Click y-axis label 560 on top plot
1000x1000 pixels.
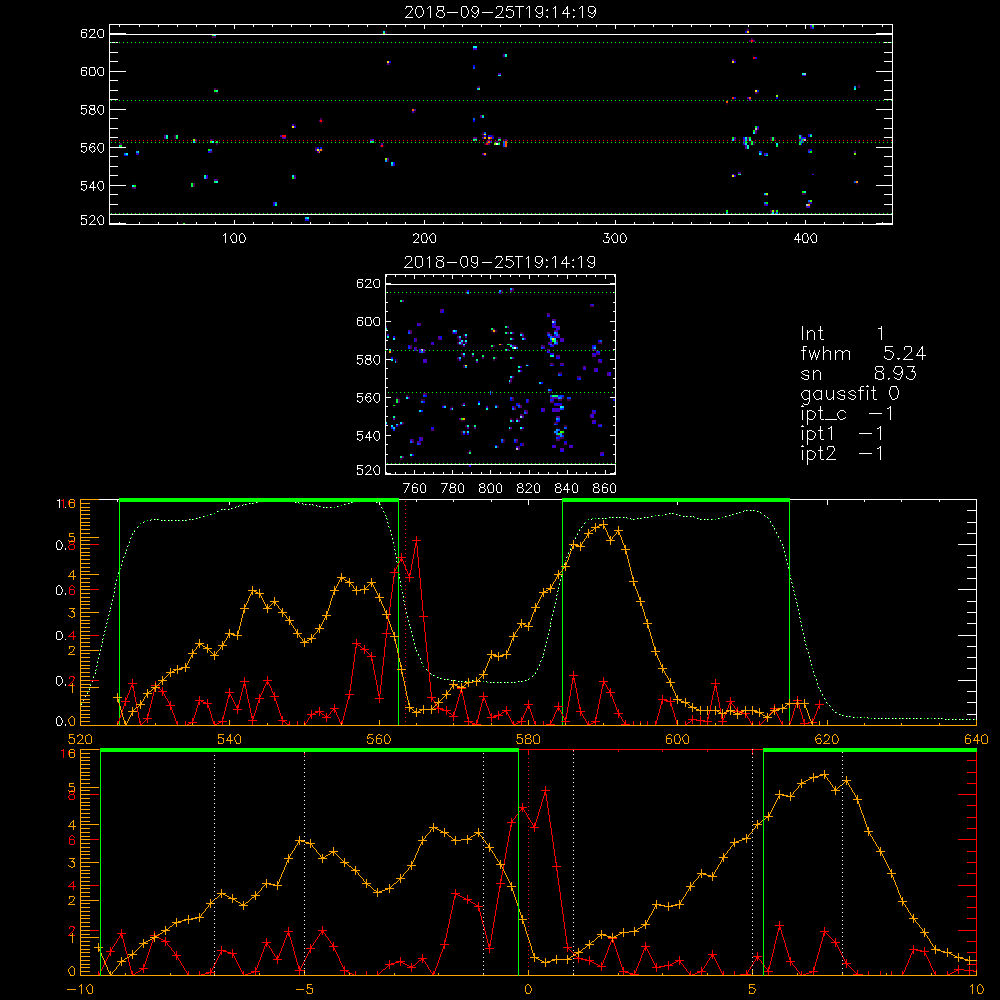click(x=92, y=147)
